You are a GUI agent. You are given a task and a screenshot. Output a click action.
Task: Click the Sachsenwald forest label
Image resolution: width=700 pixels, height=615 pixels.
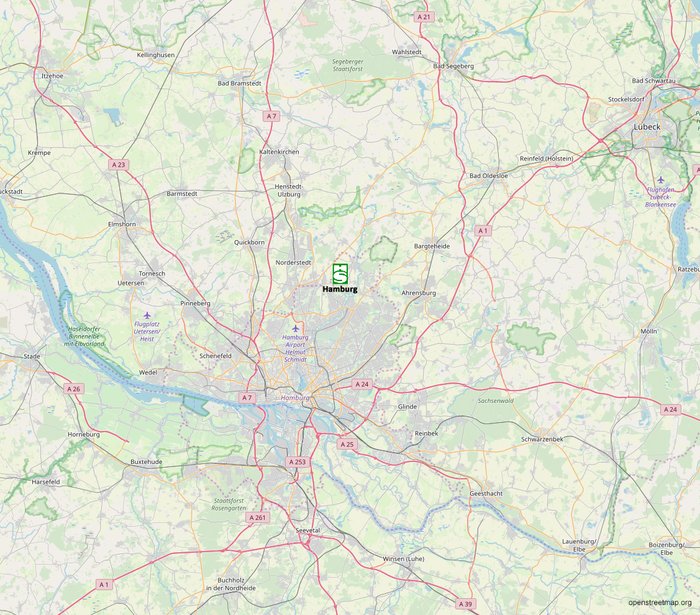(x=496, y=401)
